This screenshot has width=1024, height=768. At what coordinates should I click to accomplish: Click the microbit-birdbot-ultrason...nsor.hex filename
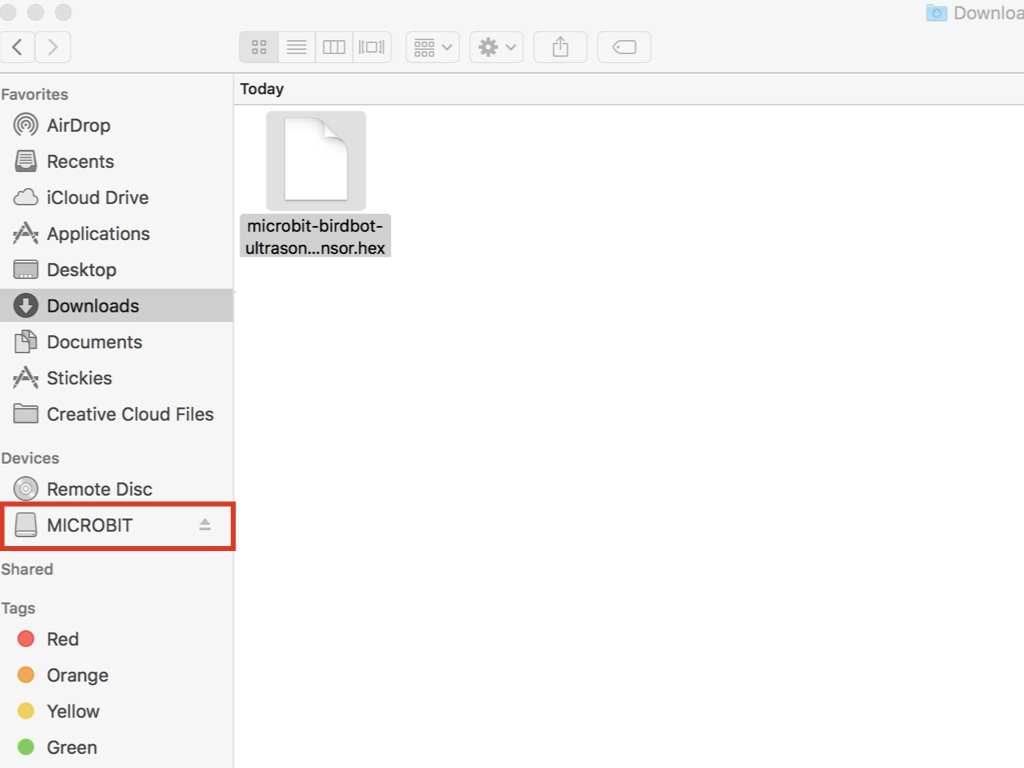pyautogui.click(x=315, y=236)
